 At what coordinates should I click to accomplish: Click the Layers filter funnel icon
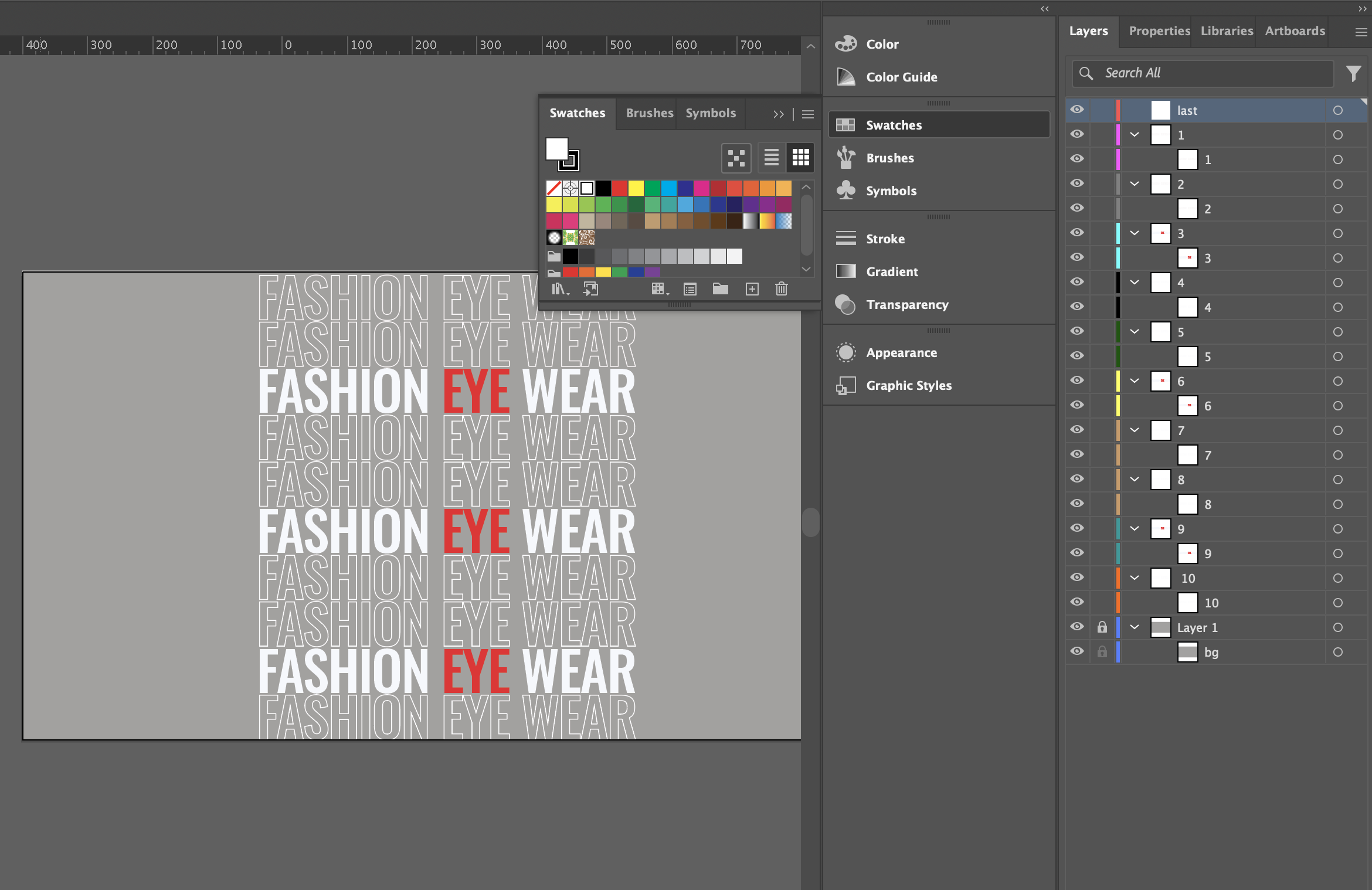click(1353, 73)
